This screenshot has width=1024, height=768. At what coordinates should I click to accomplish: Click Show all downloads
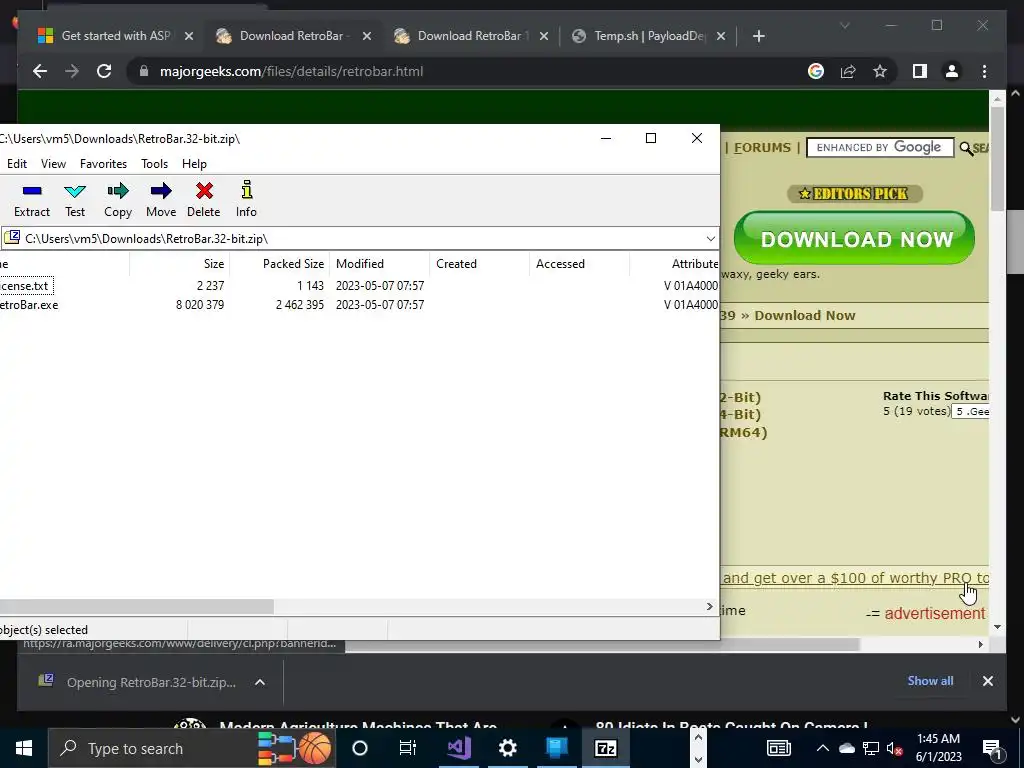click(930, 680)
